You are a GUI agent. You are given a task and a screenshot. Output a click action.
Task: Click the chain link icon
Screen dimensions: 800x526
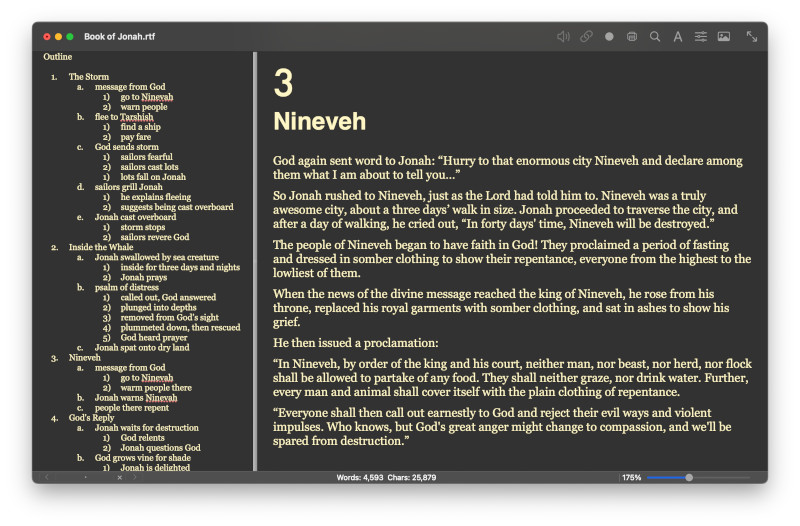586,37
